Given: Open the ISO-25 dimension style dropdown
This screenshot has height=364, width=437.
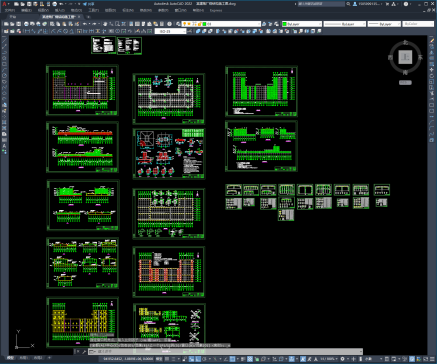Looking at the screenshot, I should coord(170,31).
